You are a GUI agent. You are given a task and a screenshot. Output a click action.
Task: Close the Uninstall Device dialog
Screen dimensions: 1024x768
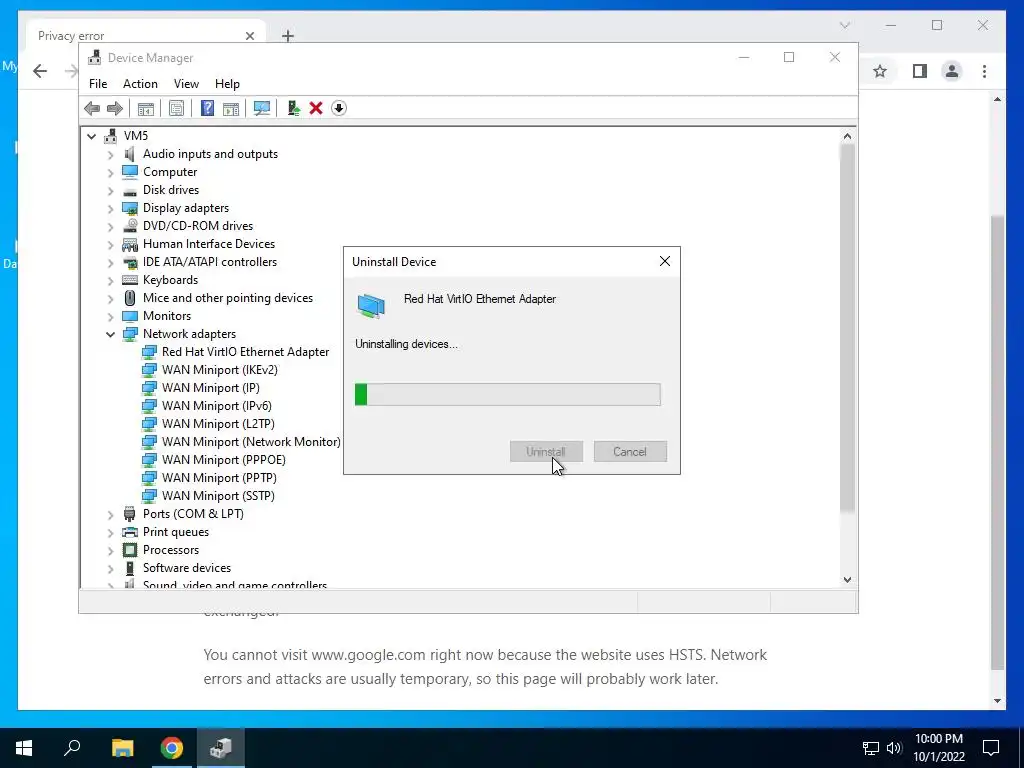click(x=665, y=261)
